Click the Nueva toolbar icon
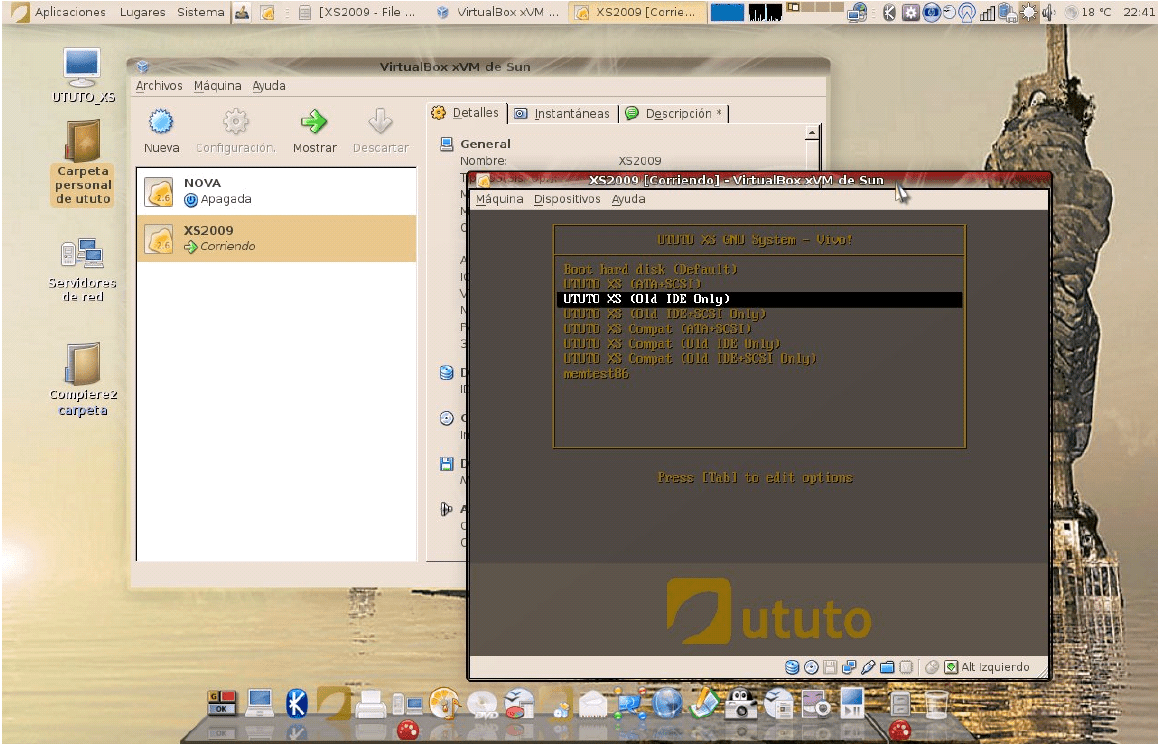 pos(161,123)
